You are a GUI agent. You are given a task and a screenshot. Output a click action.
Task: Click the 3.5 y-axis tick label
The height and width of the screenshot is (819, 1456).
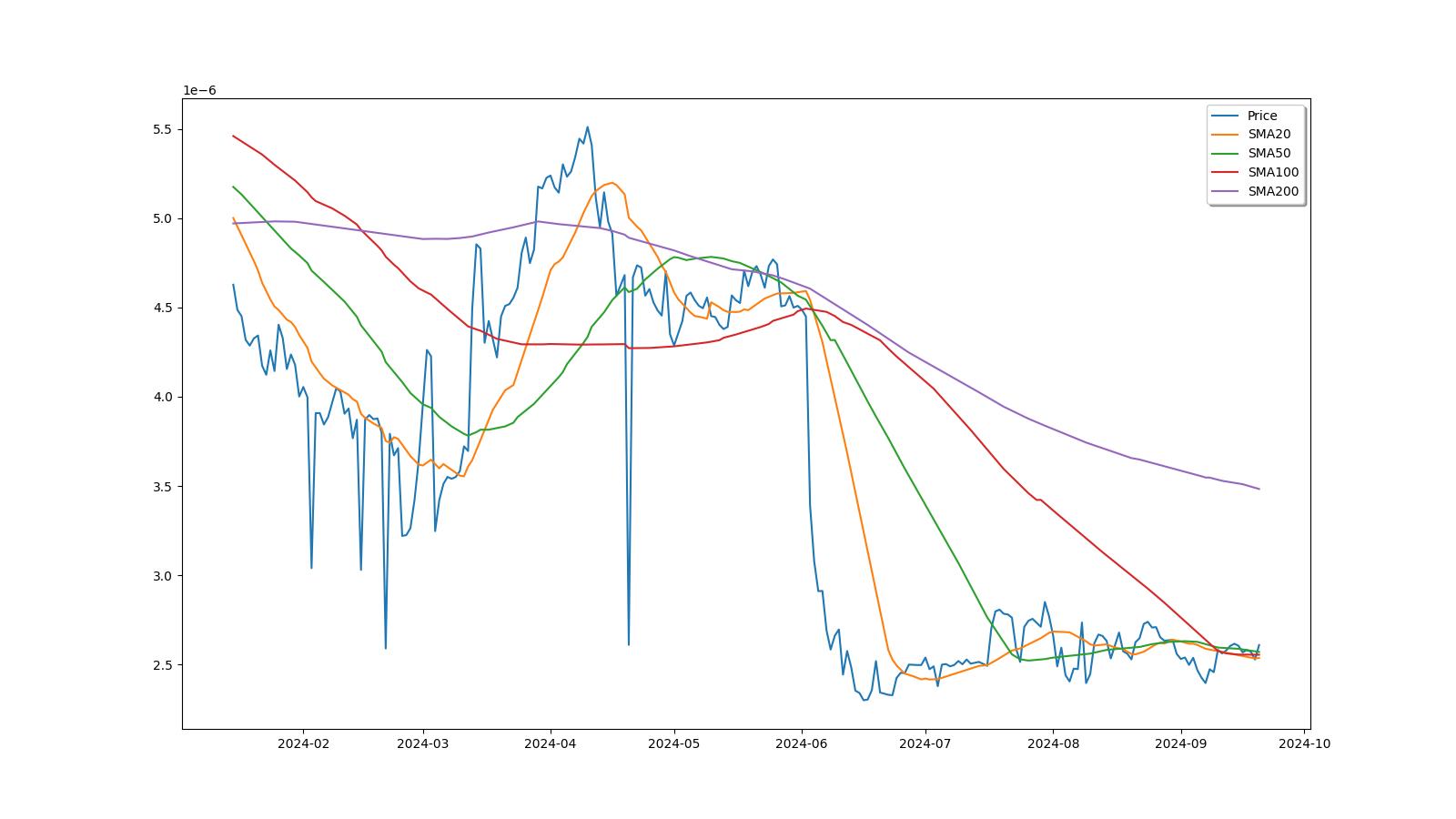[163, 487]
